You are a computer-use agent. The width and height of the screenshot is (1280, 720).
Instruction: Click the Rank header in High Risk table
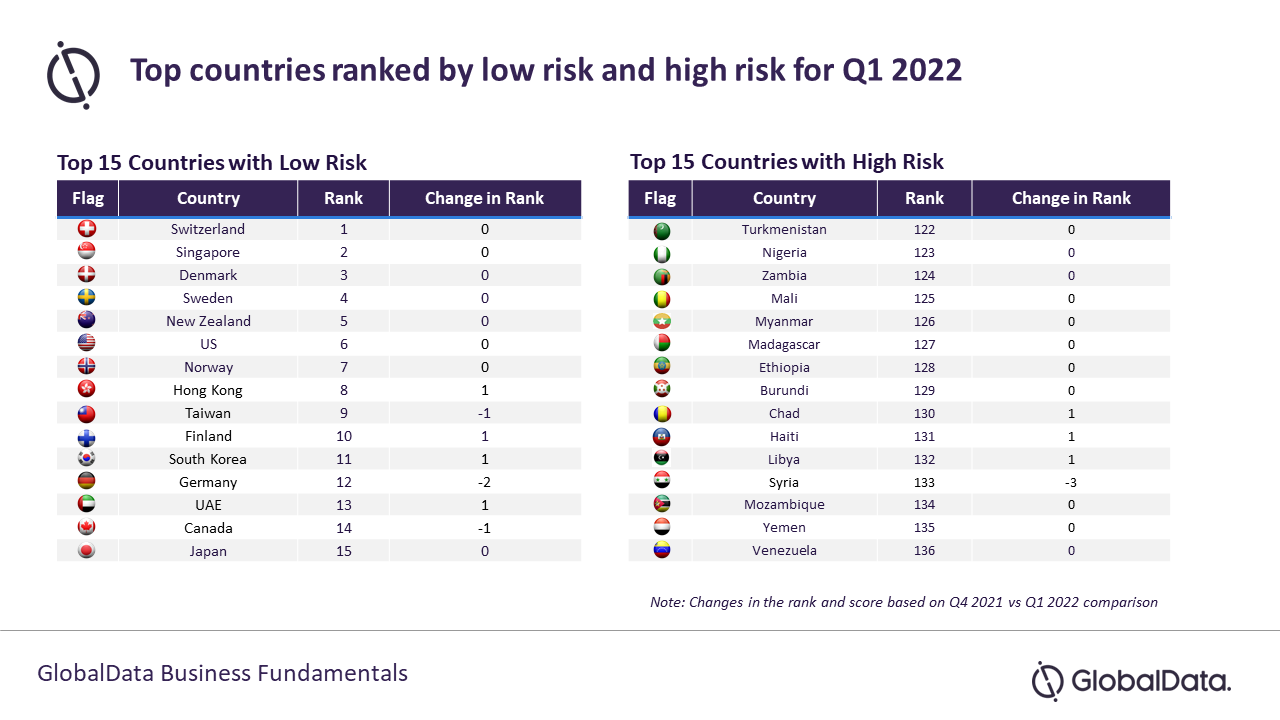[x=924, y=198]
